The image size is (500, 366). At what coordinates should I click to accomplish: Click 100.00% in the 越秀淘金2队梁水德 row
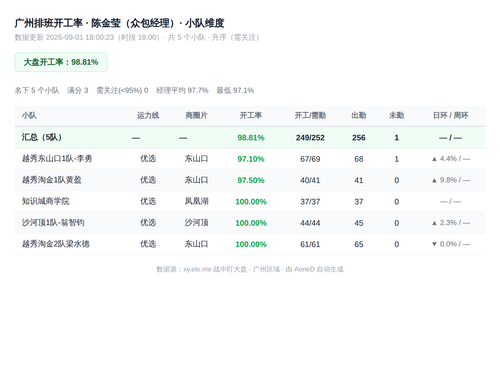(x=251, y=244)
